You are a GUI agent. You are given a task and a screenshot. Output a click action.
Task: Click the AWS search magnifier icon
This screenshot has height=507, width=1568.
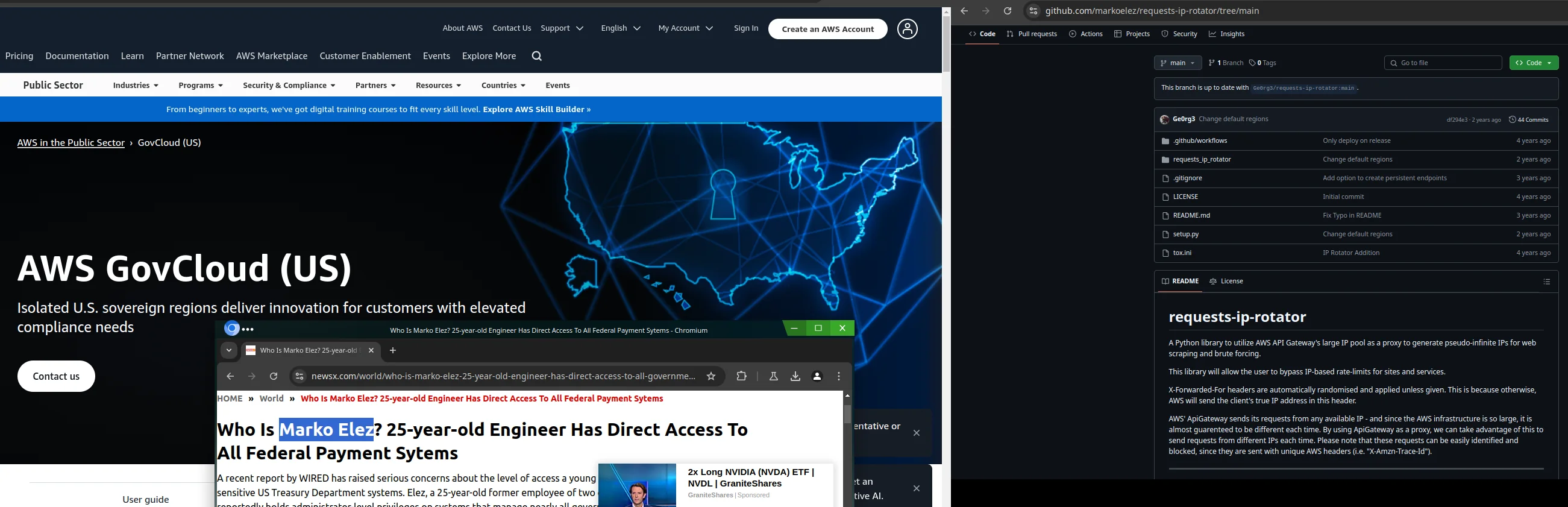(536, 56)
